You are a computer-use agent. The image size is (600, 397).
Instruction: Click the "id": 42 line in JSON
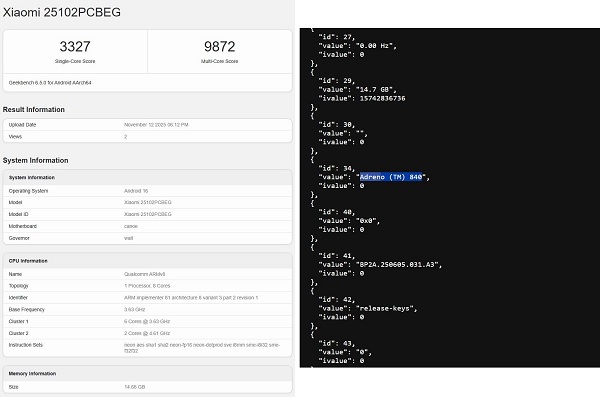coord(337,300)
